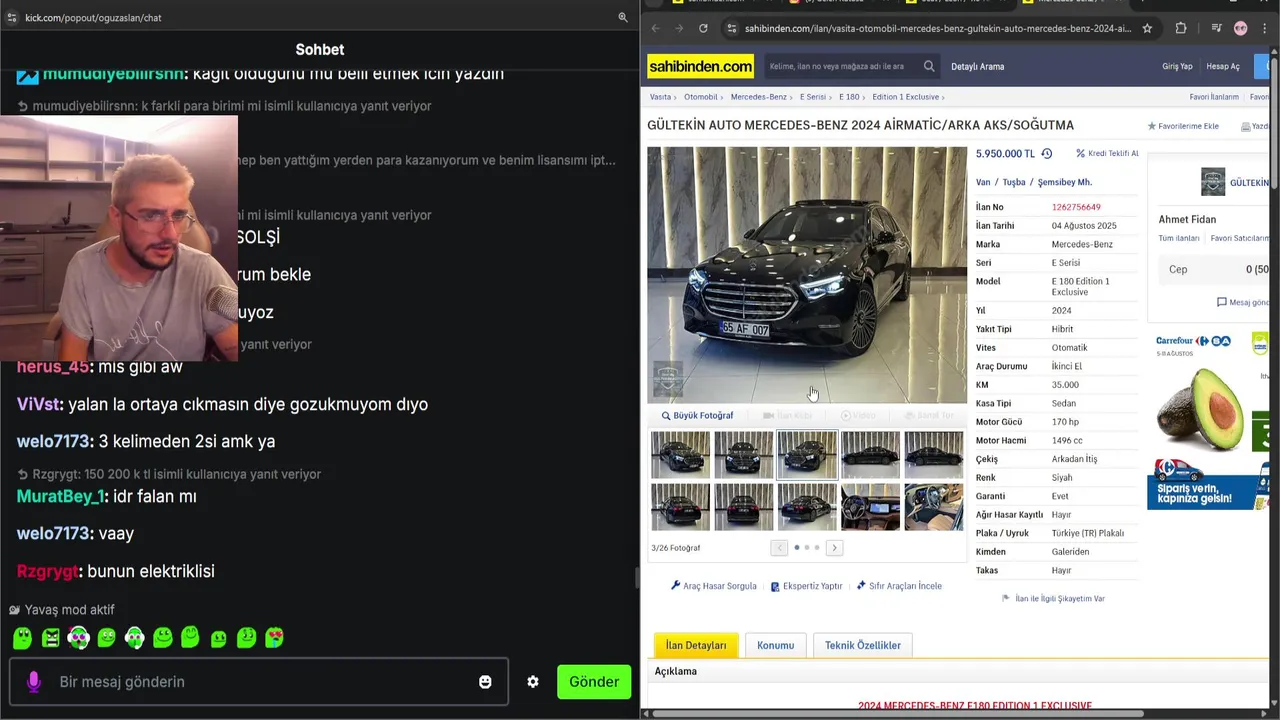The image size is (1280, 720).
Task: Open the Vasıta breadcrumb
Action: tap(660, 97)
